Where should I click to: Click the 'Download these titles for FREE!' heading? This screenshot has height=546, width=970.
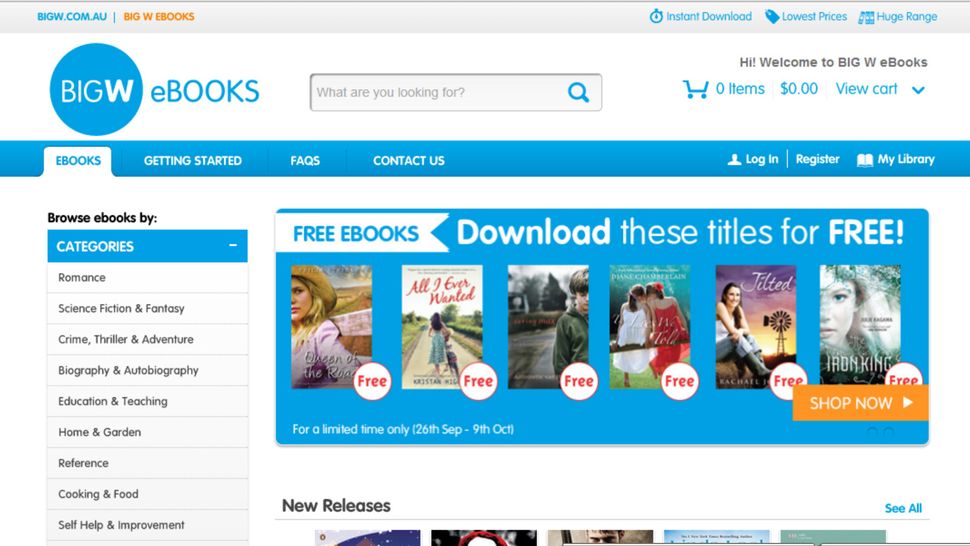tap(680, 232)
